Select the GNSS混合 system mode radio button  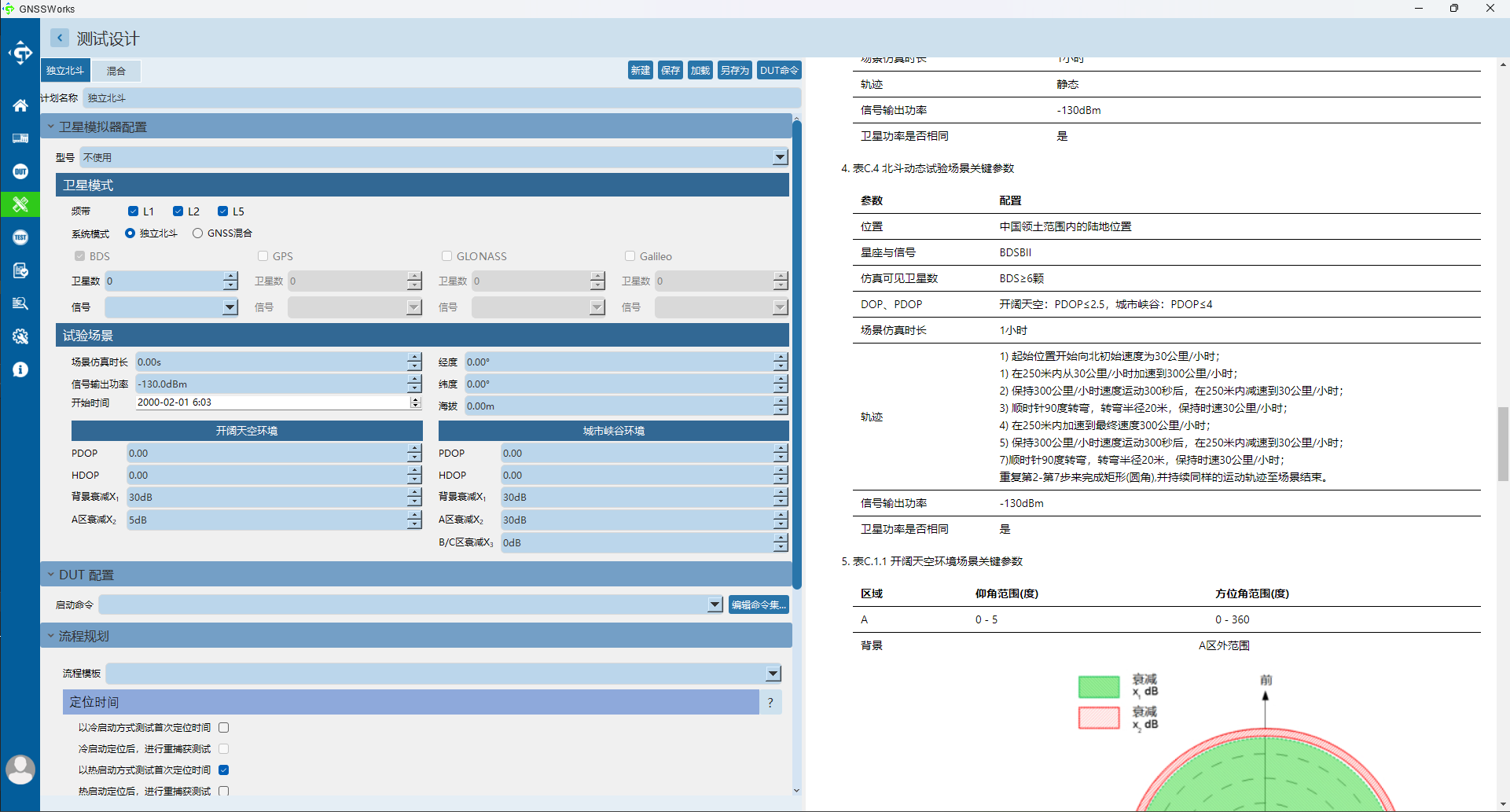pyautogui.click(x=197, y=233)
